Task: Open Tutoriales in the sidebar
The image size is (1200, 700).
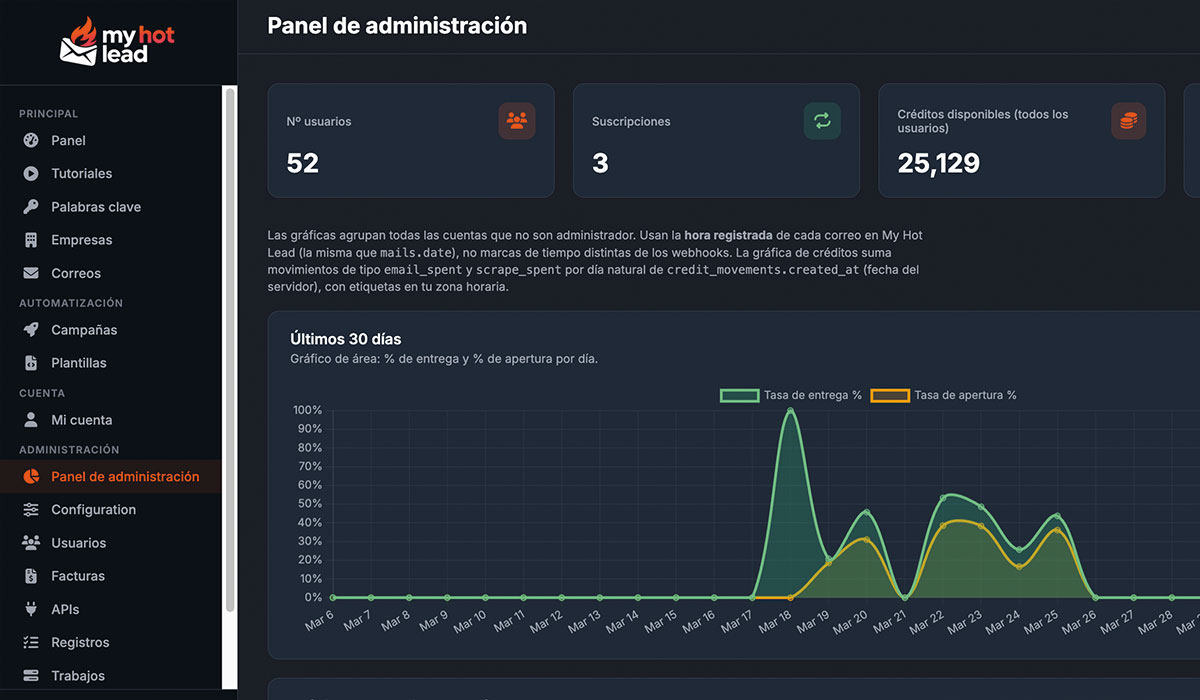Action: [111, 174]
